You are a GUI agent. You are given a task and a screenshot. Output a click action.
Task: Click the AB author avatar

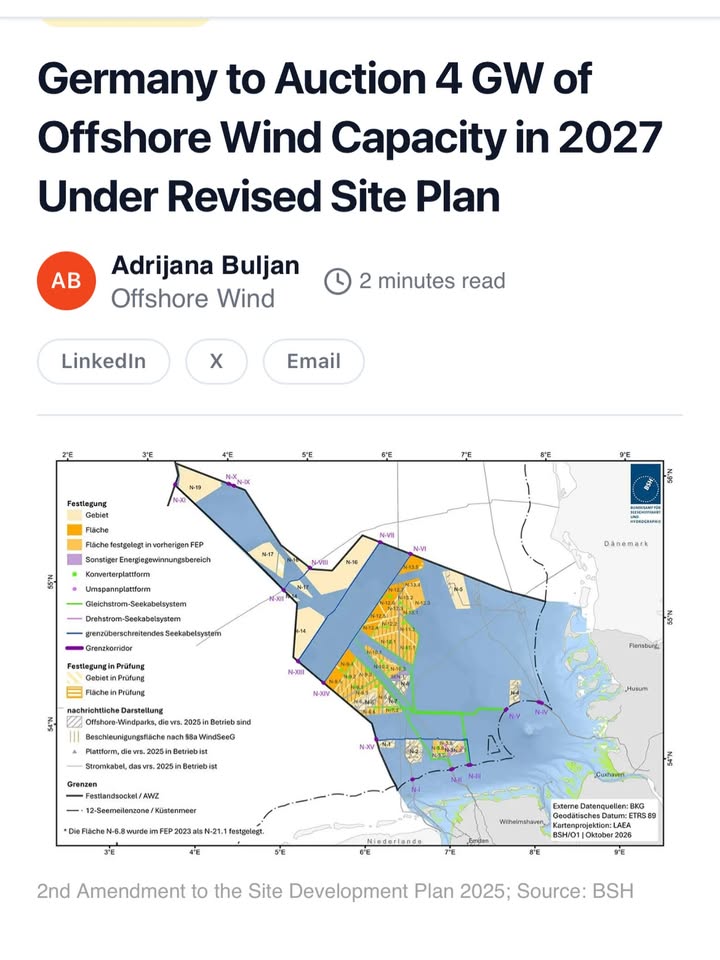66,280
